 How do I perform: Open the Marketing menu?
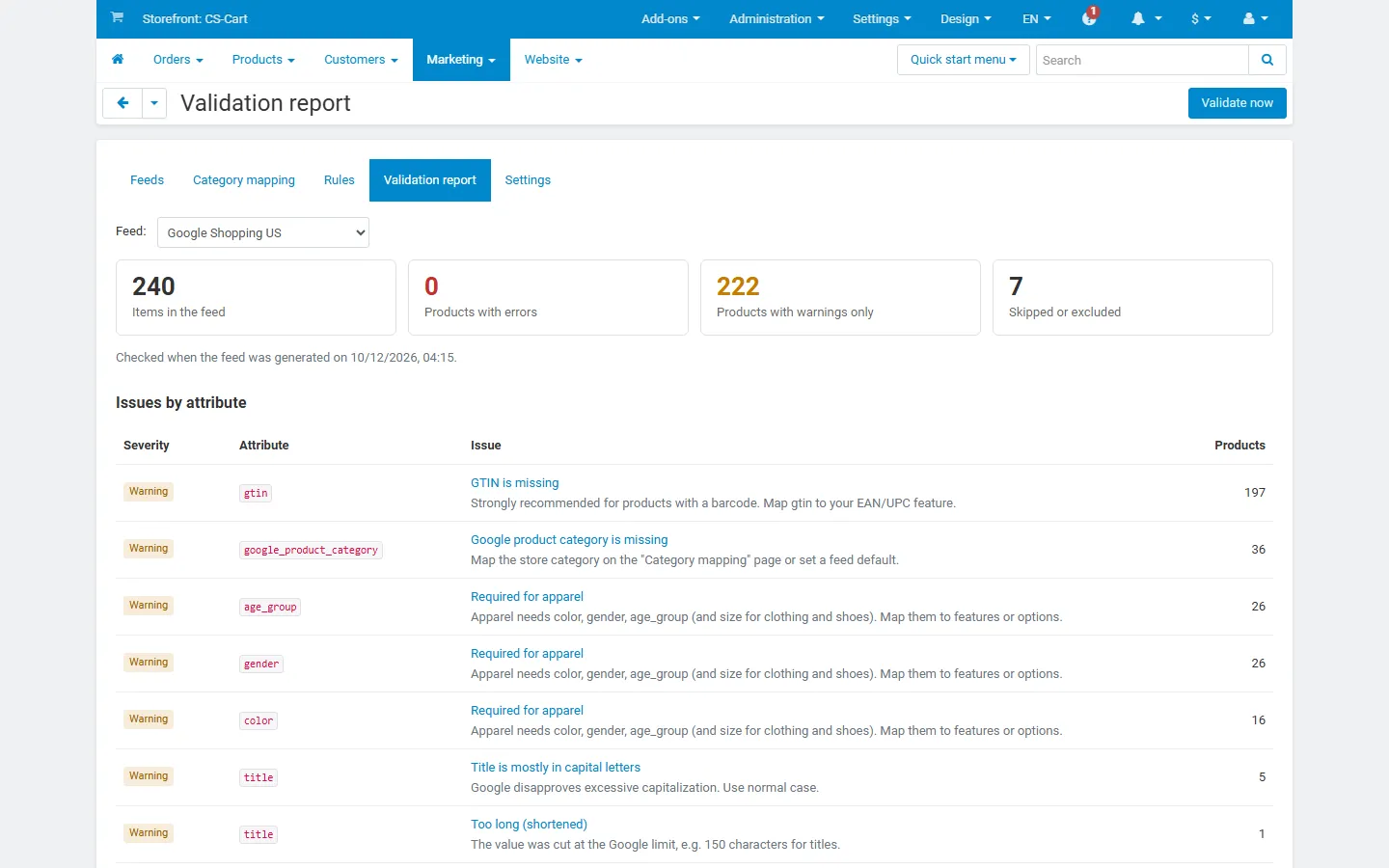click(x=461, y=60)
